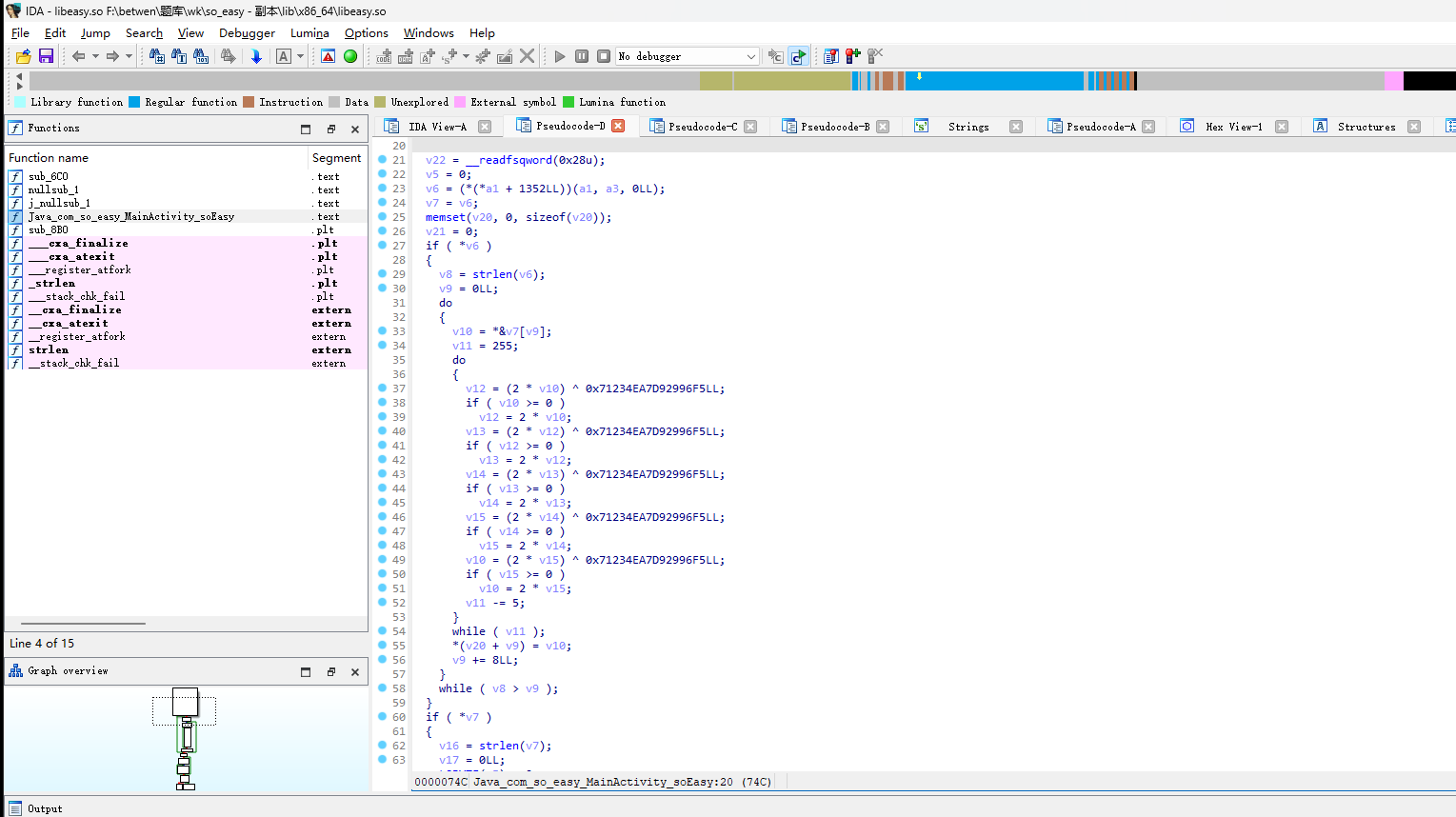Click the Regular function blue legend swatch
Viewport: 1456px width, 817px height.
coord(134,102)
